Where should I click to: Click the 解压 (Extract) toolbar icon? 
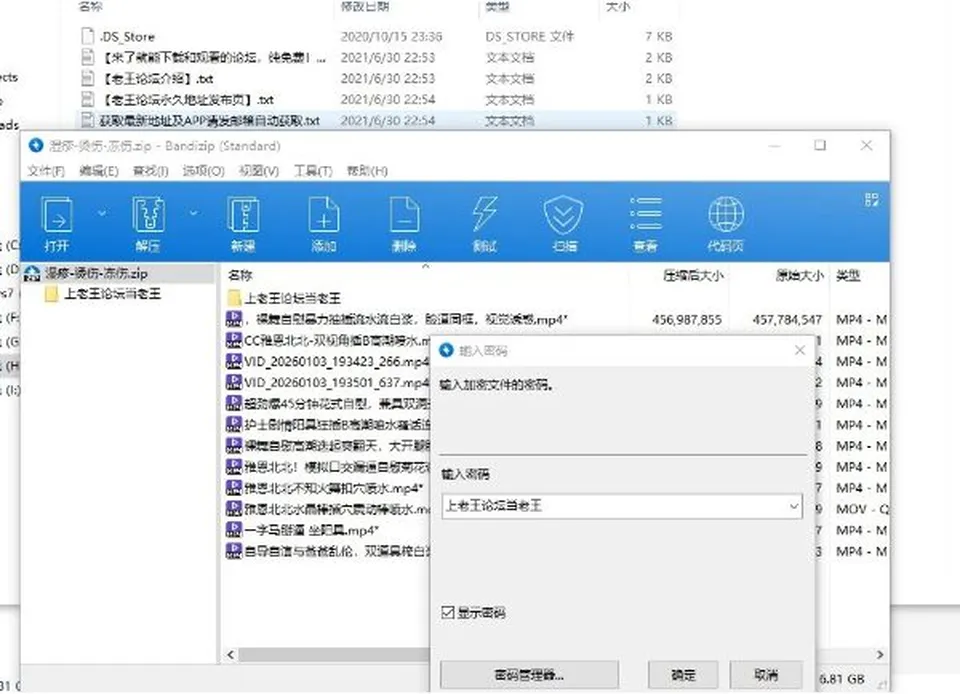148,214
